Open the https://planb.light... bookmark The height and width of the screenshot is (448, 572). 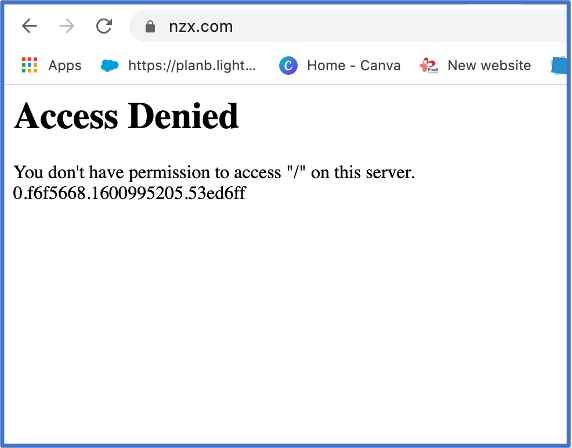pos(192,66)
